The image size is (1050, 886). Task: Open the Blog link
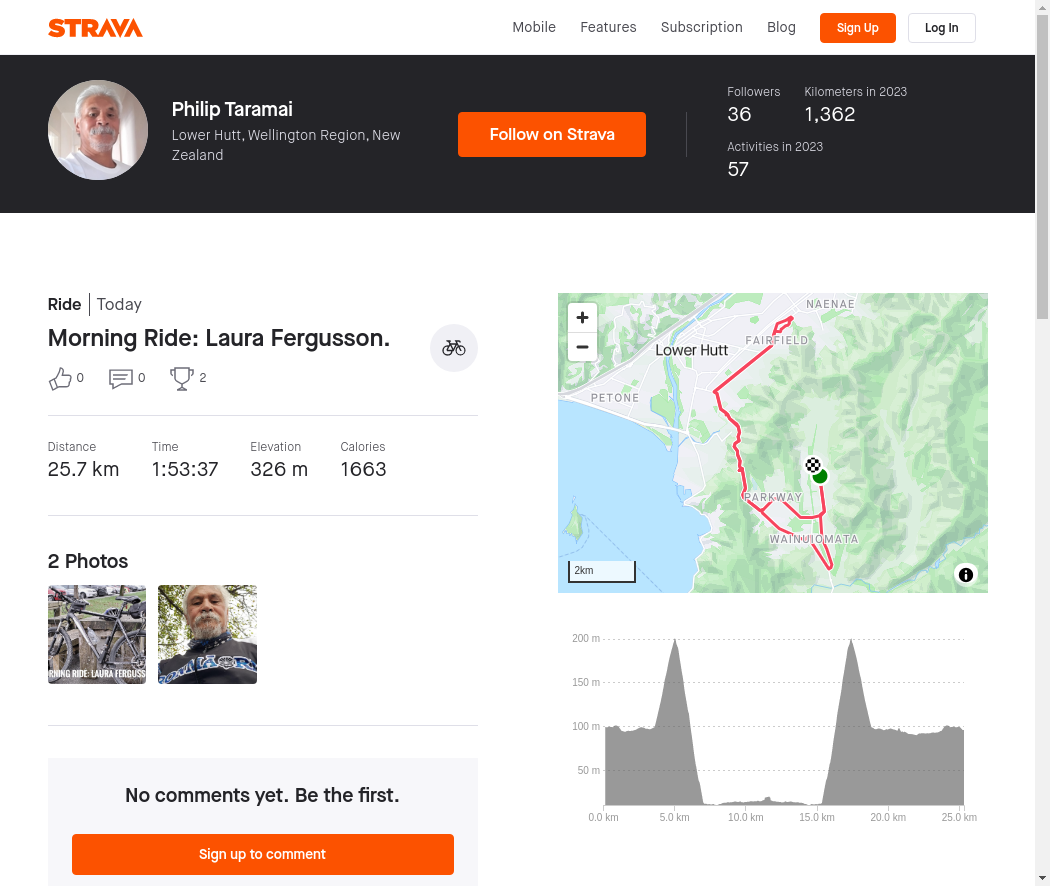tap(781, 27)
